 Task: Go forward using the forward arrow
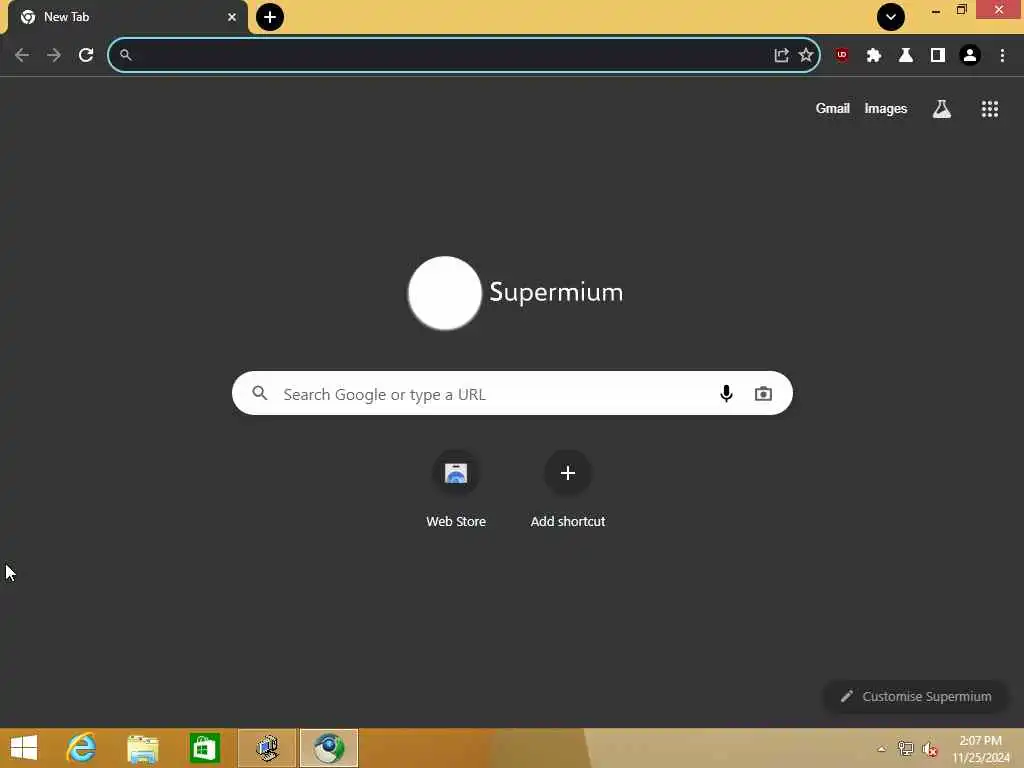[54, 55]
